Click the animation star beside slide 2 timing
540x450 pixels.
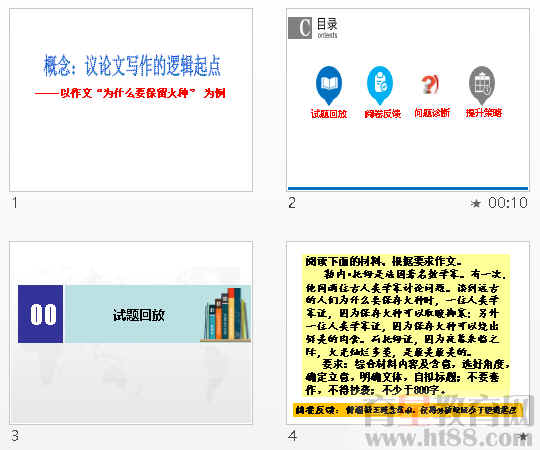coord(476,203)
